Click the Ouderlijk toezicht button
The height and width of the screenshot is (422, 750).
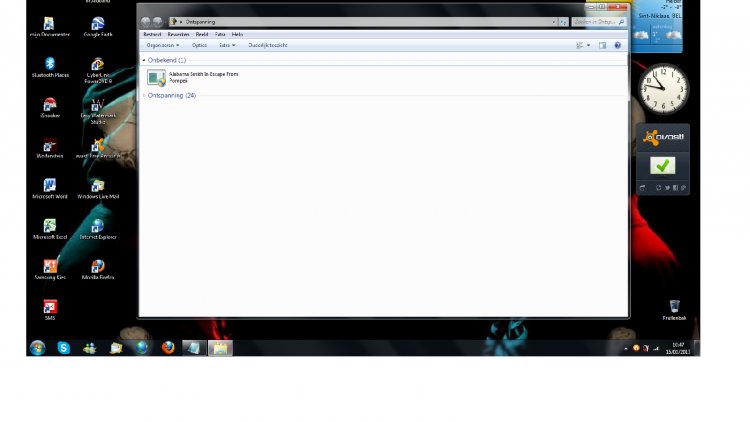click(x=268, y=45)
